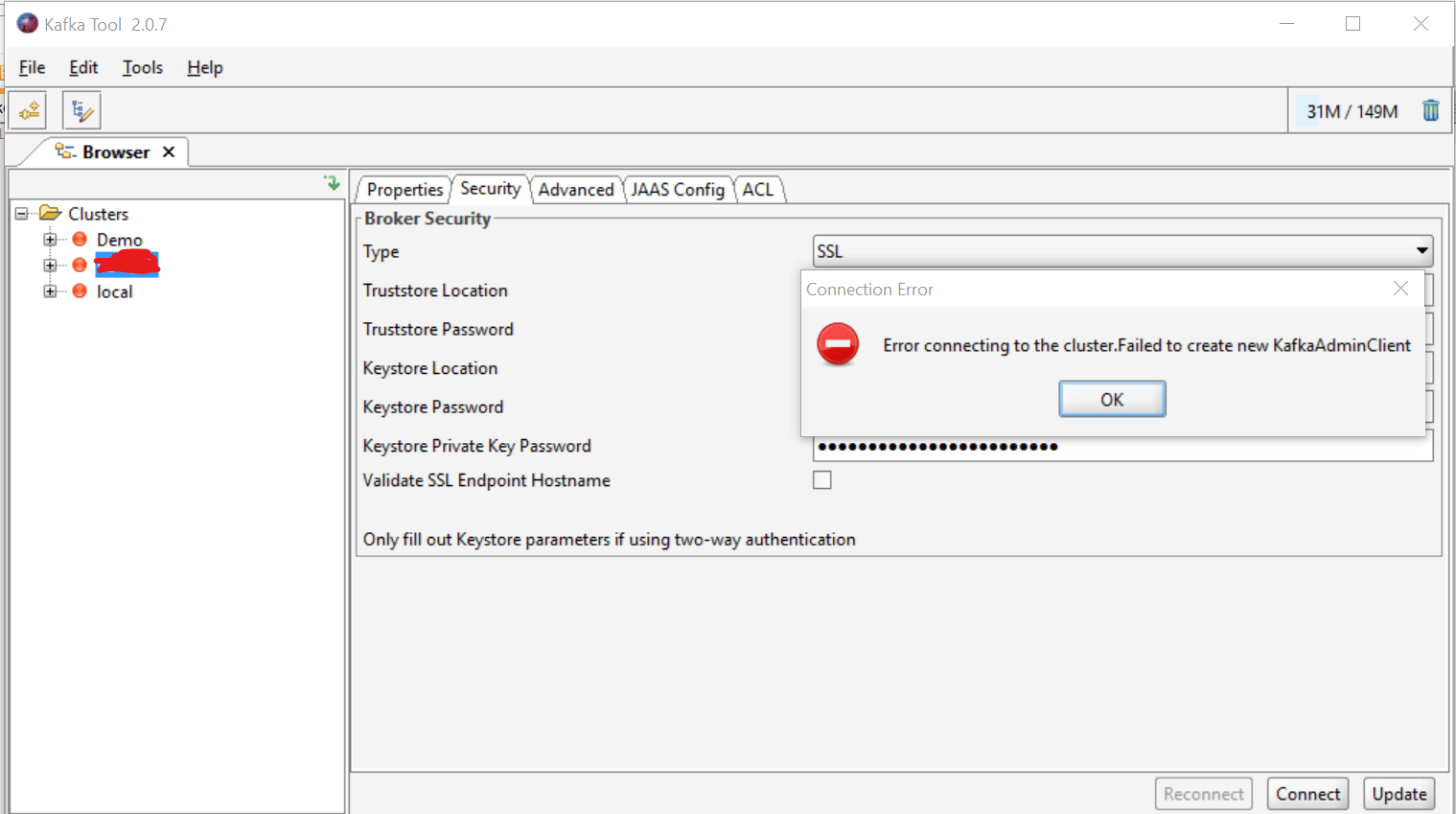The height and width of the screenshot is (814, 1456).
Task: Click the trash can garbage collection icon
Action: pos(1430,111)
